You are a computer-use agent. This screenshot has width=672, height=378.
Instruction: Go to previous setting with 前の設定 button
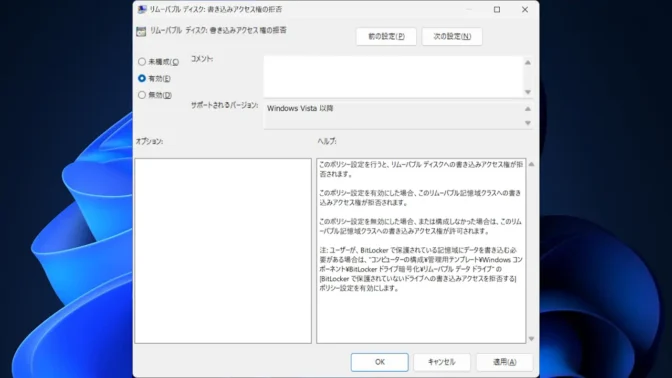386,36
